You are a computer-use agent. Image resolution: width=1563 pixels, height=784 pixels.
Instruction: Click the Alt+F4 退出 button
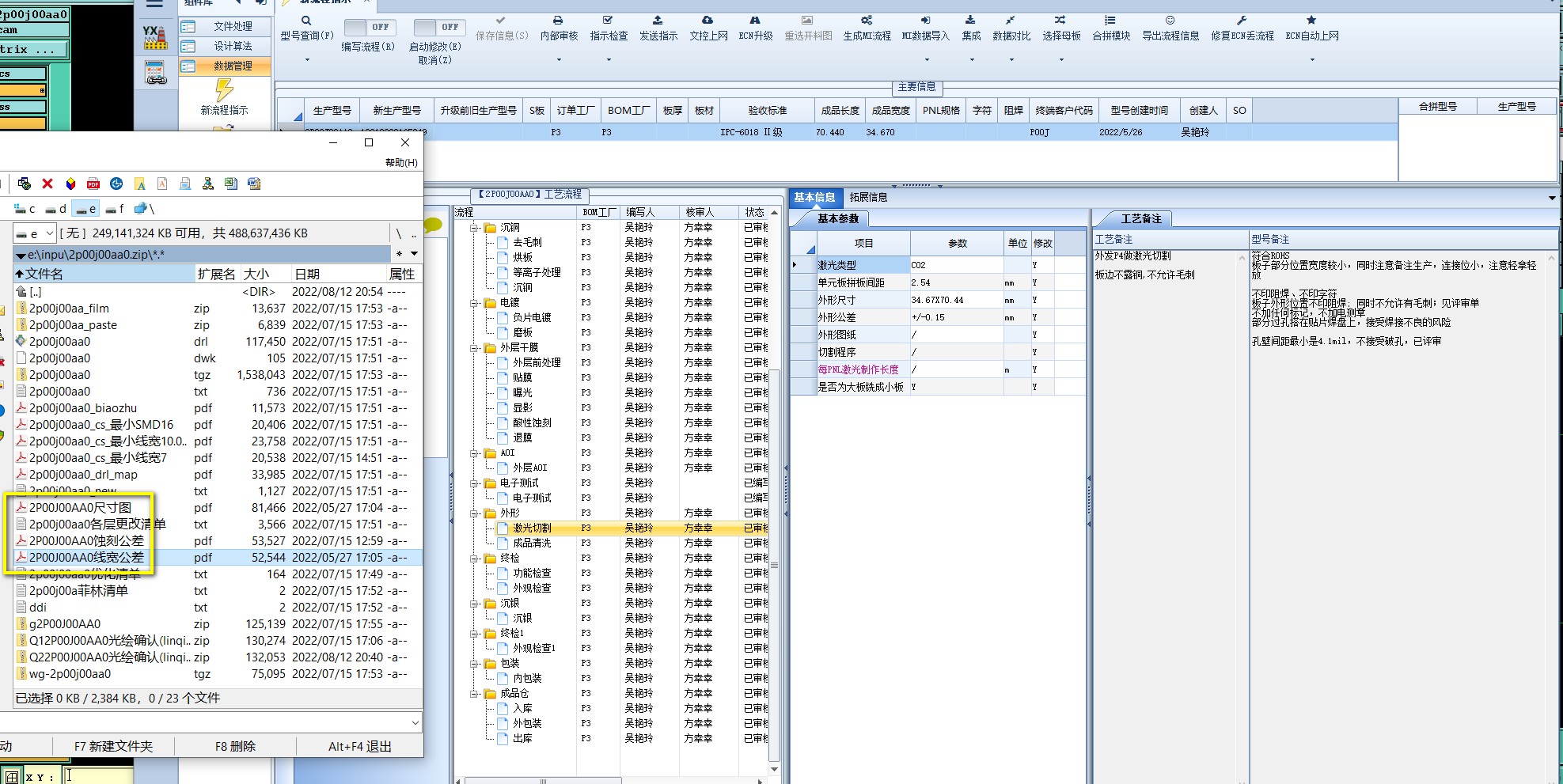click(x=359, y=746)
